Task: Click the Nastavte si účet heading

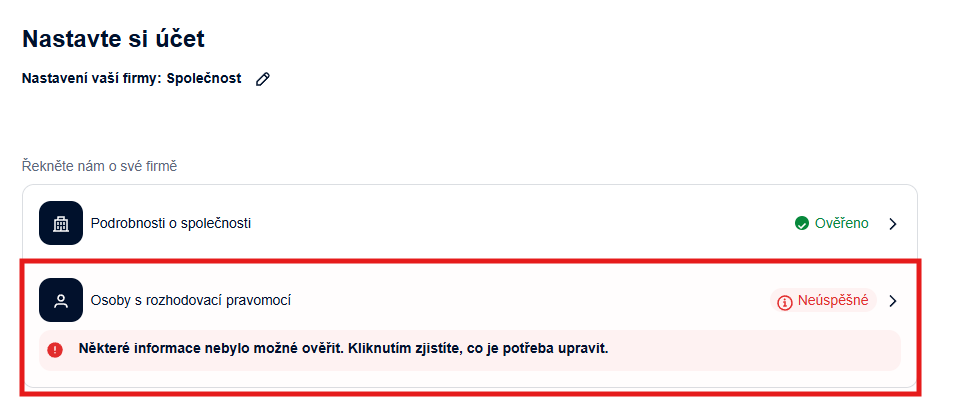Action: tap(113, 39)
